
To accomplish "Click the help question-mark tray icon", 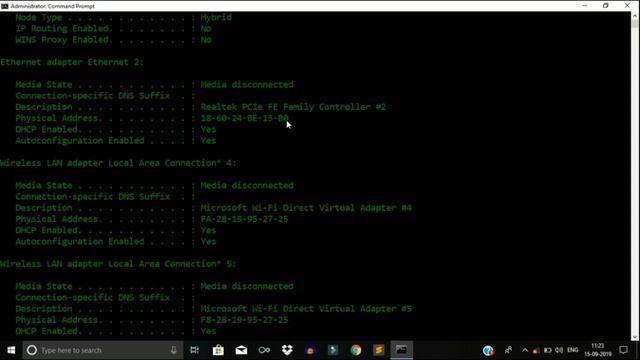I will click(488, 350).
